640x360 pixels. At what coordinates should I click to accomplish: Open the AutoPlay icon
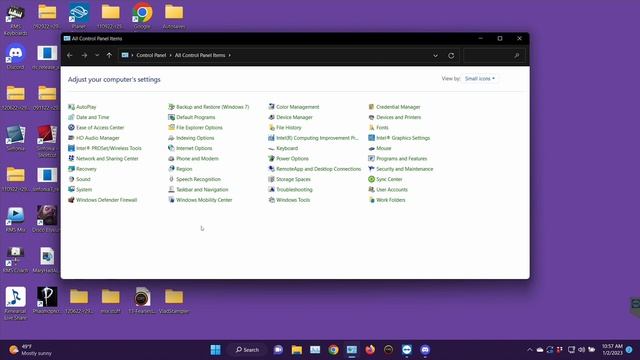pos(71,107)
